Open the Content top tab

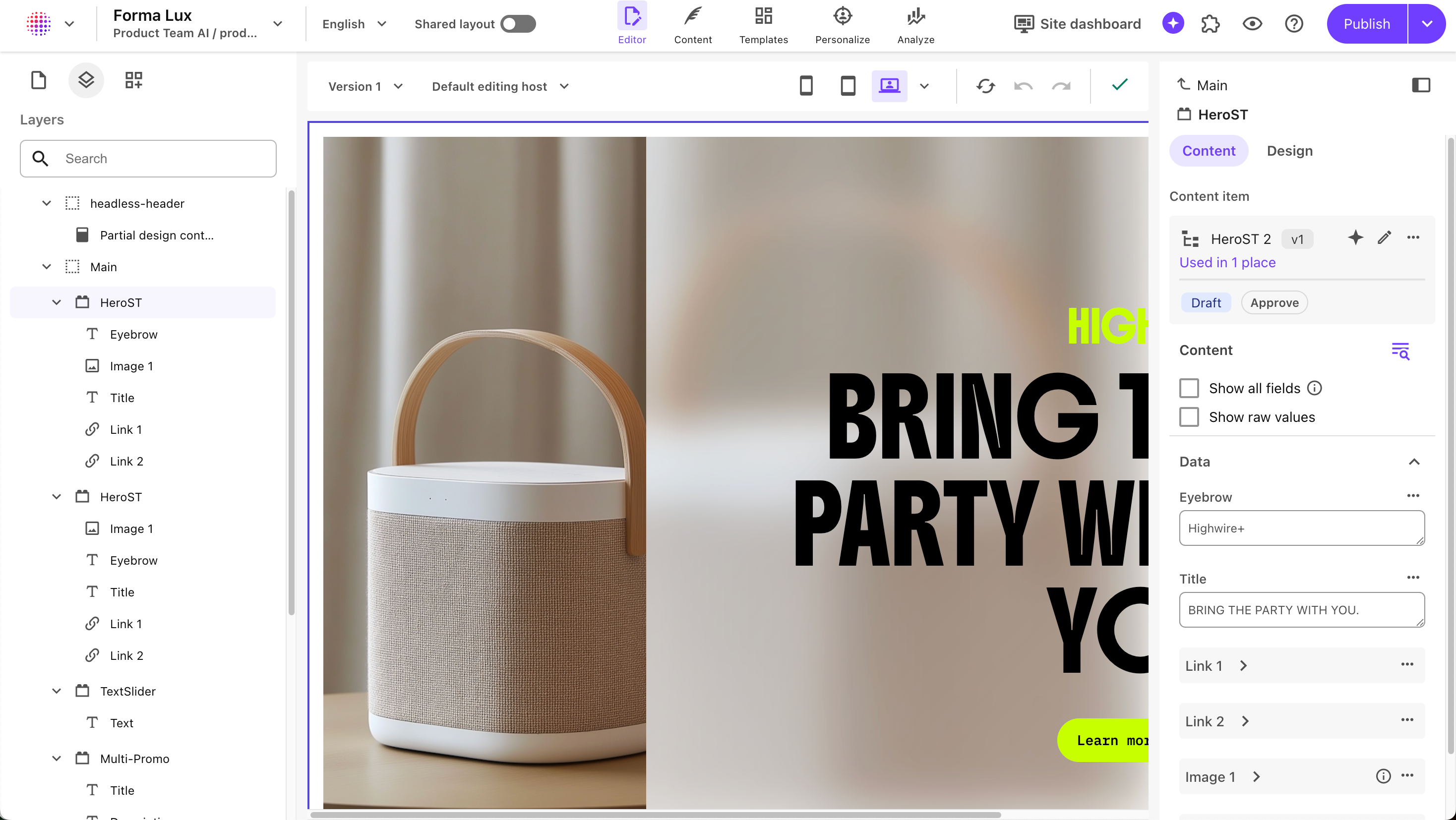[693, 24]
